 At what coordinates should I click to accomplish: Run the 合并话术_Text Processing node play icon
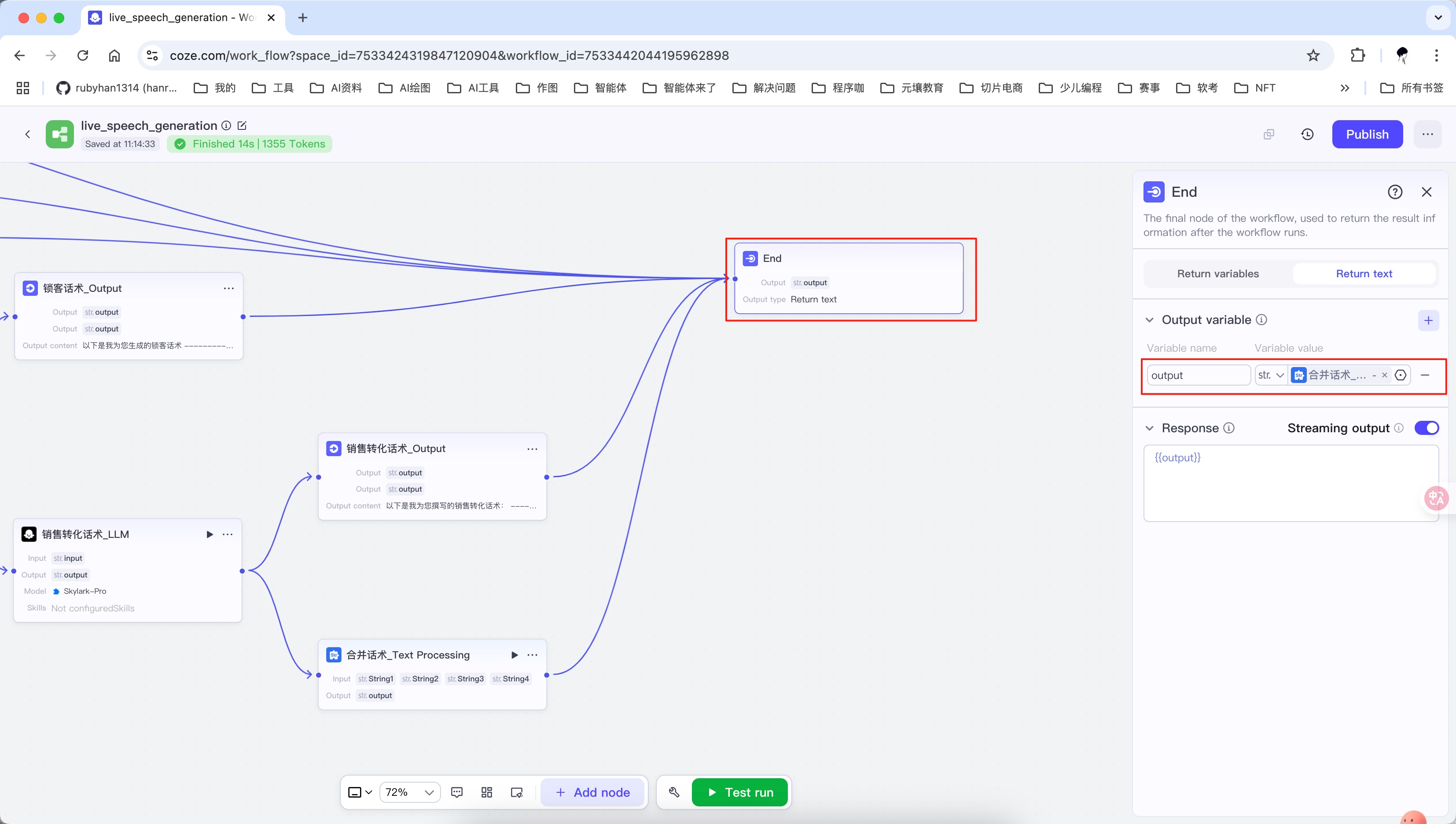pyautogui.click(x=515, y=655)
